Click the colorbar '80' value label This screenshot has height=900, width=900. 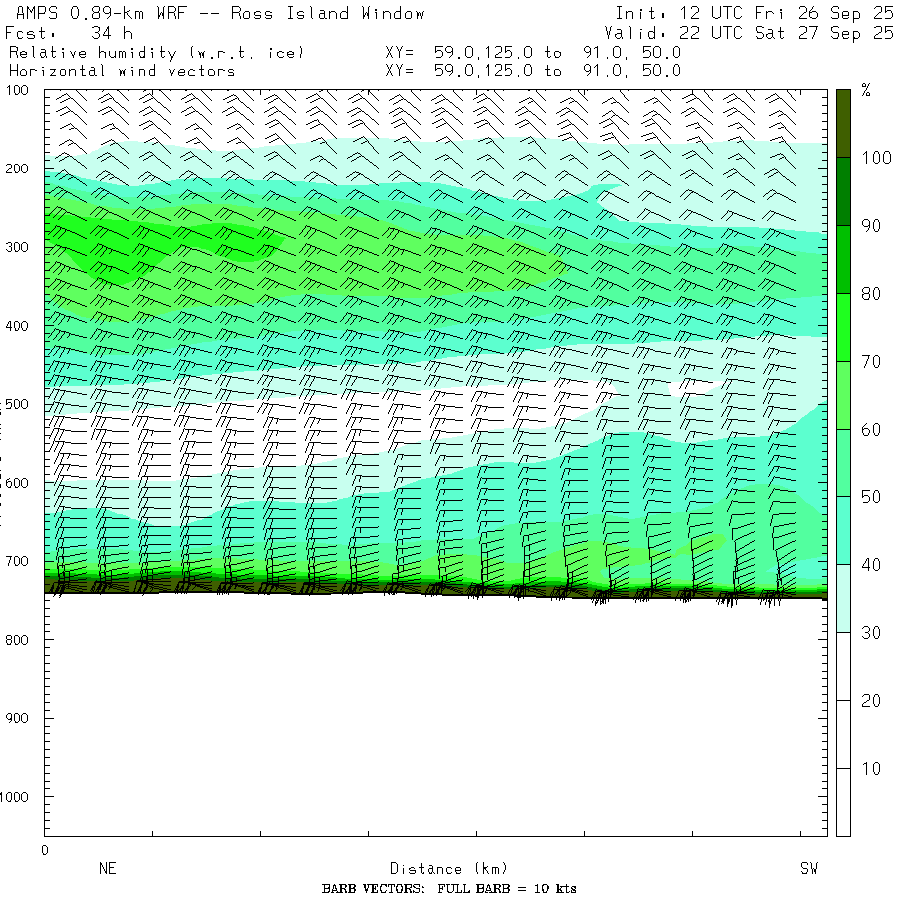871,294
